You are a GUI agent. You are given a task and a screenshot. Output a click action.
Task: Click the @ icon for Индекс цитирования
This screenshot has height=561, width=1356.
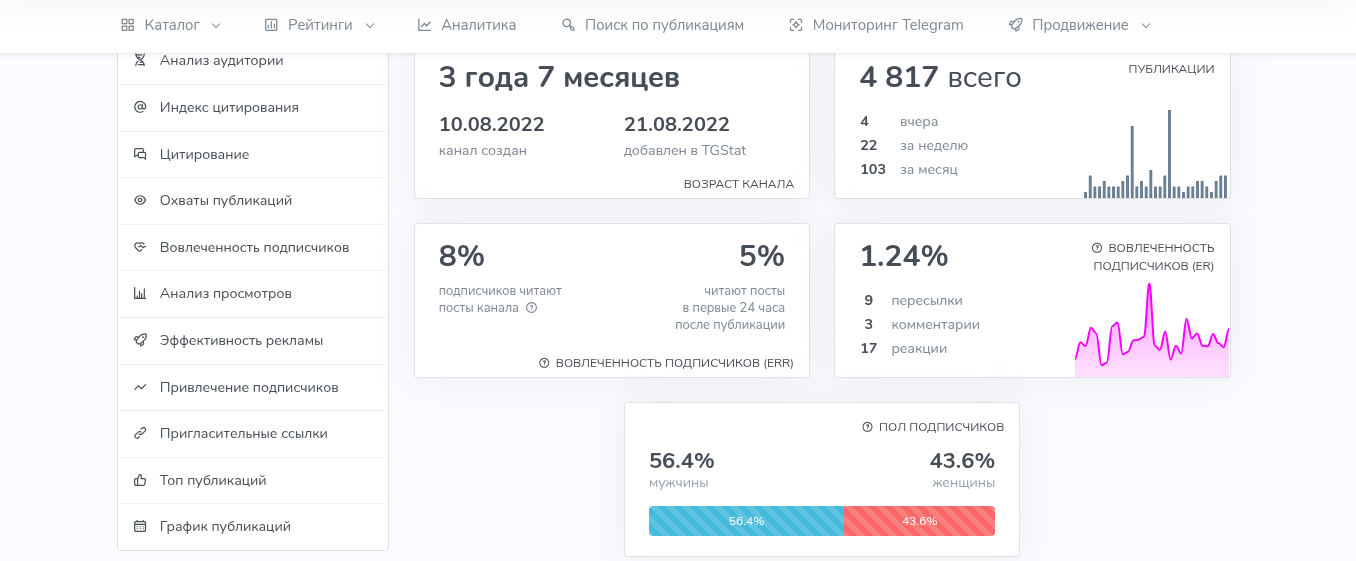140,107
